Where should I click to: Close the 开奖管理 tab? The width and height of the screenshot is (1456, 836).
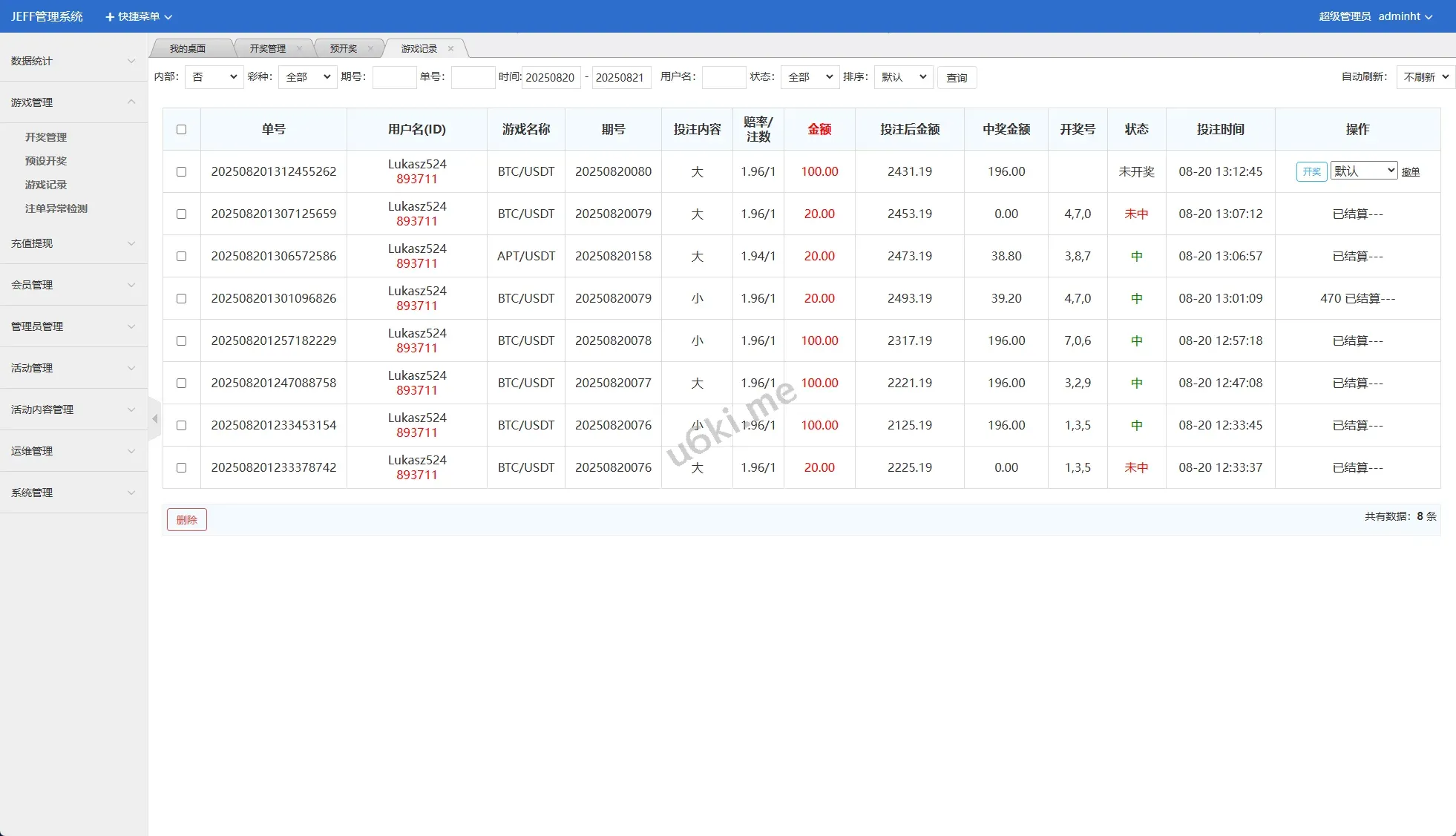coord(299,49)
